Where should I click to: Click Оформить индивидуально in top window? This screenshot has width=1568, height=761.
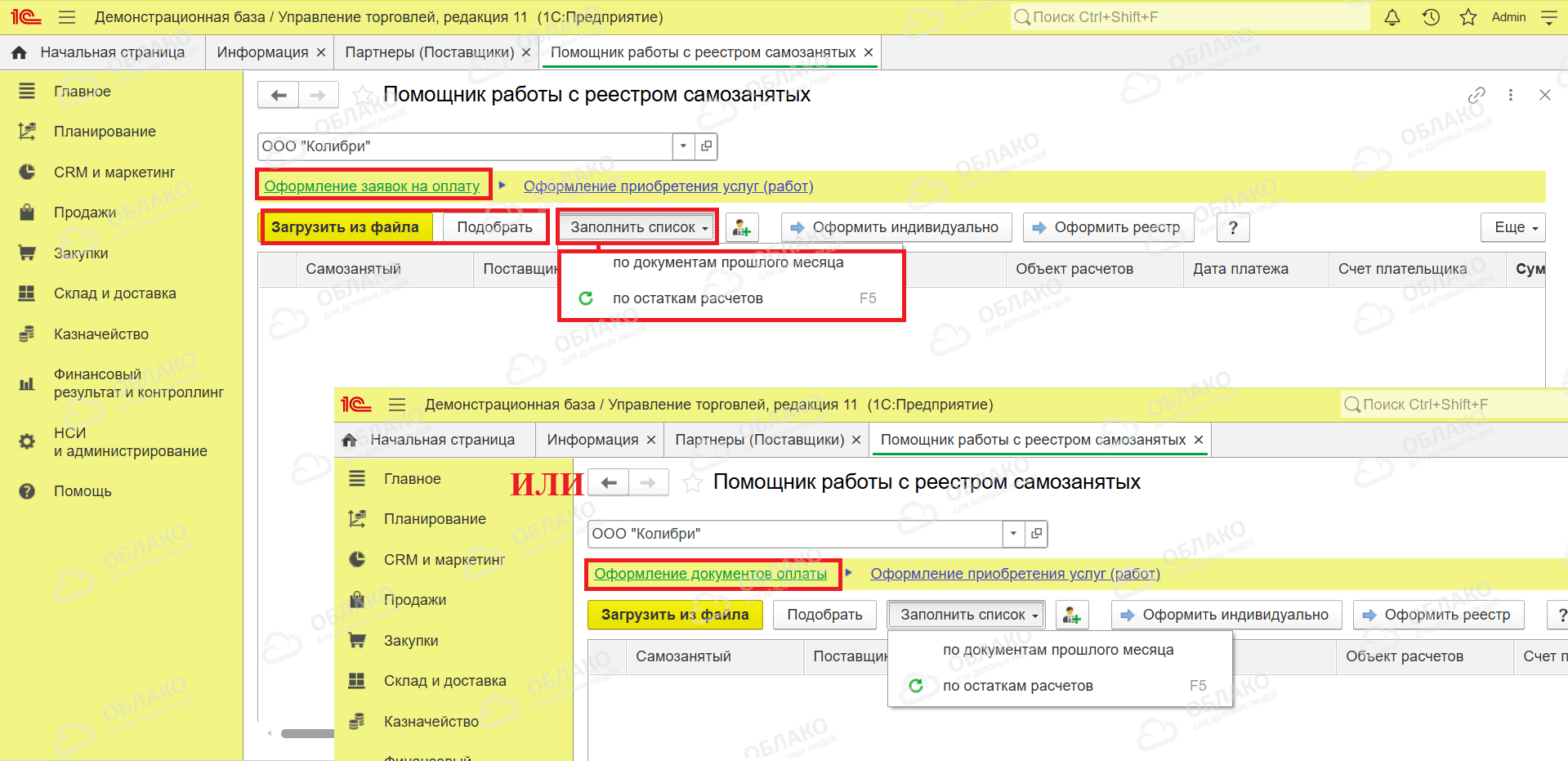(896, 227)
